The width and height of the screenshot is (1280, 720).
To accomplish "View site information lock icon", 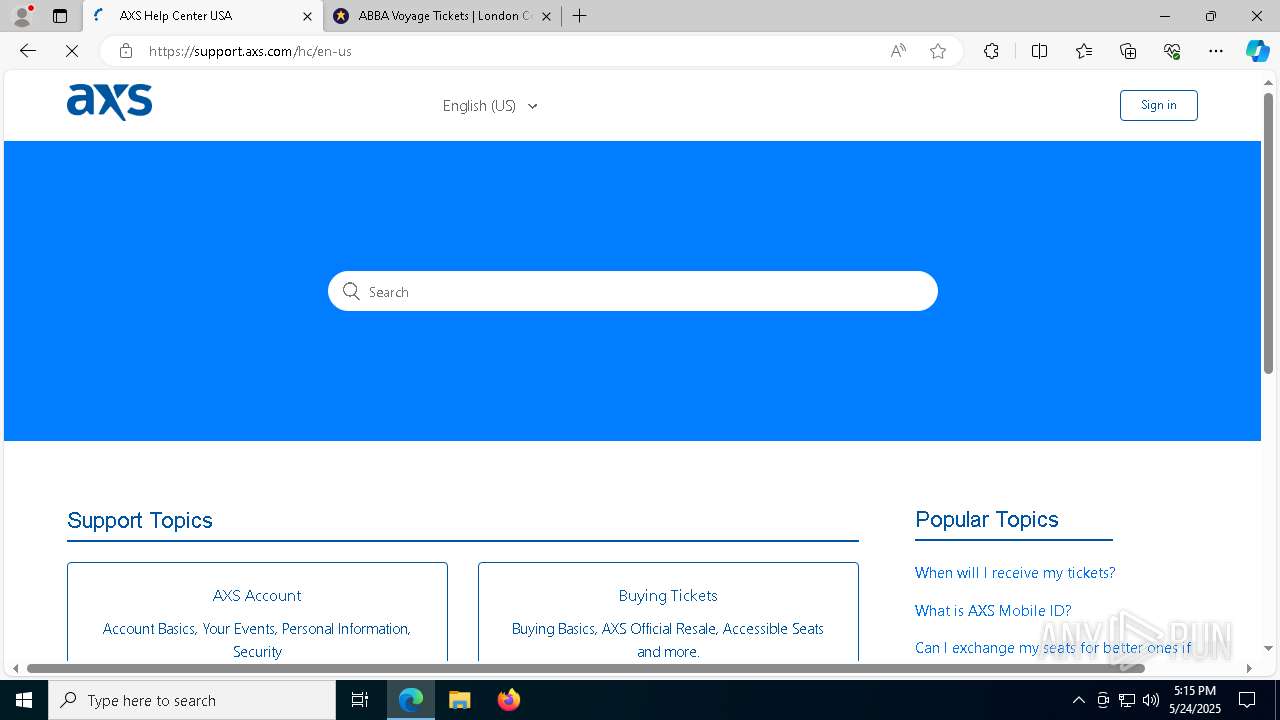I will click(125, 51).
